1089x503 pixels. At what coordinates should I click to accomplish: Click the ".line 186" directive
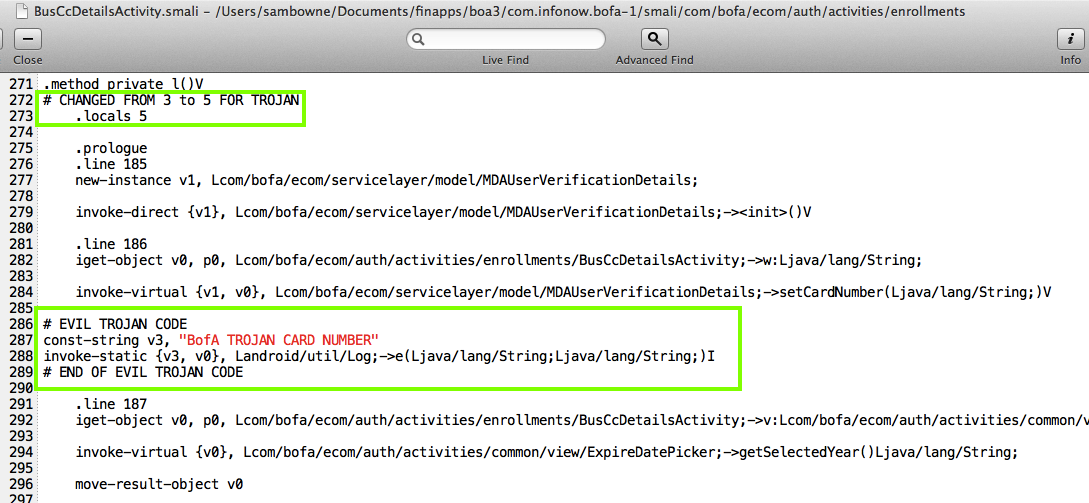[x=111, y=244]
